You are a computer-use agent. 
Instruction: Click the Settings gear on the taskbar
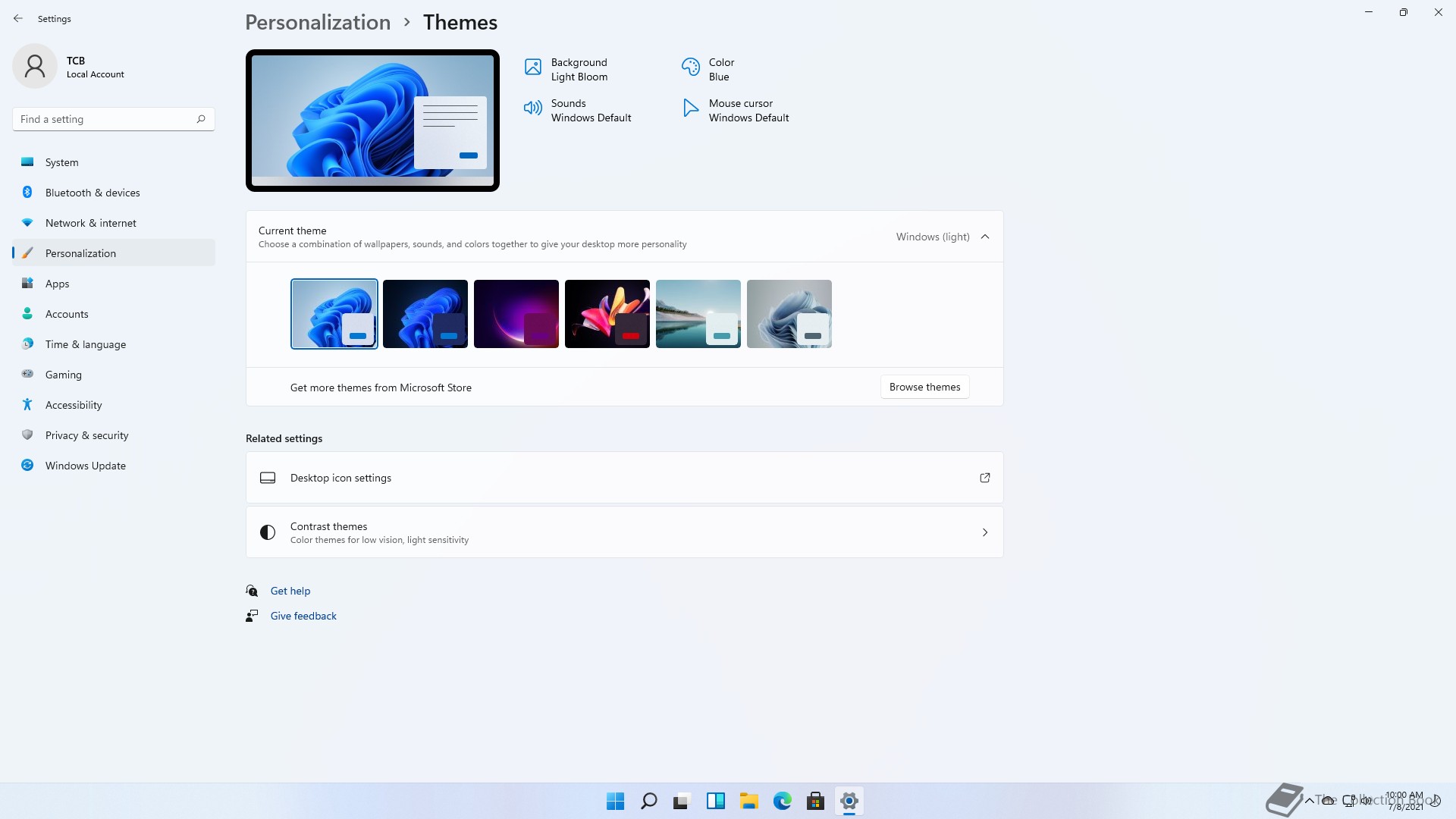coord(849,801)
